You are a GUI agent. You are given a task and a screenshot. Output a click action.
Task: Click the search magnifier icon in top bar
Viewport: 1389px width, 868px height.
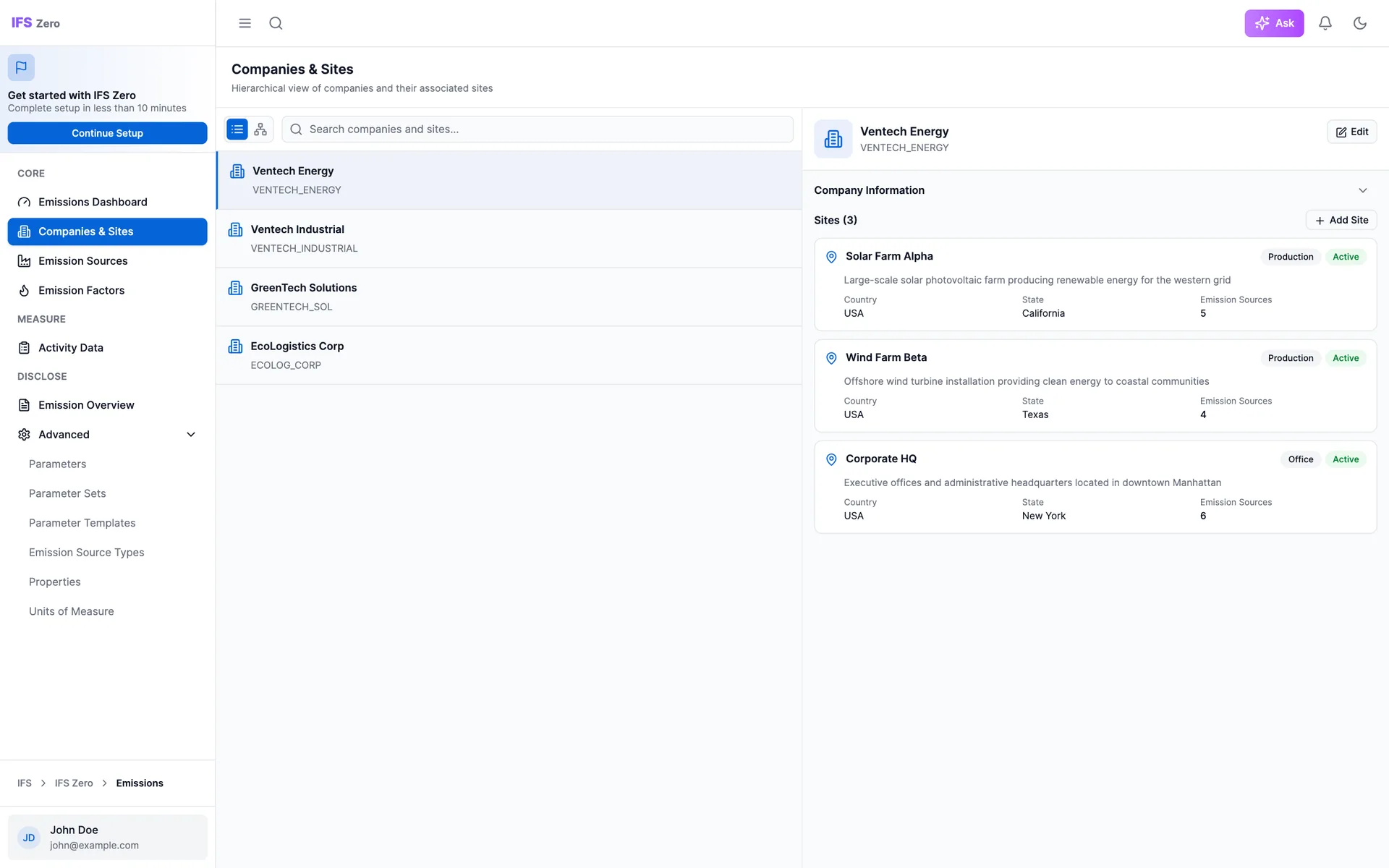276,23
